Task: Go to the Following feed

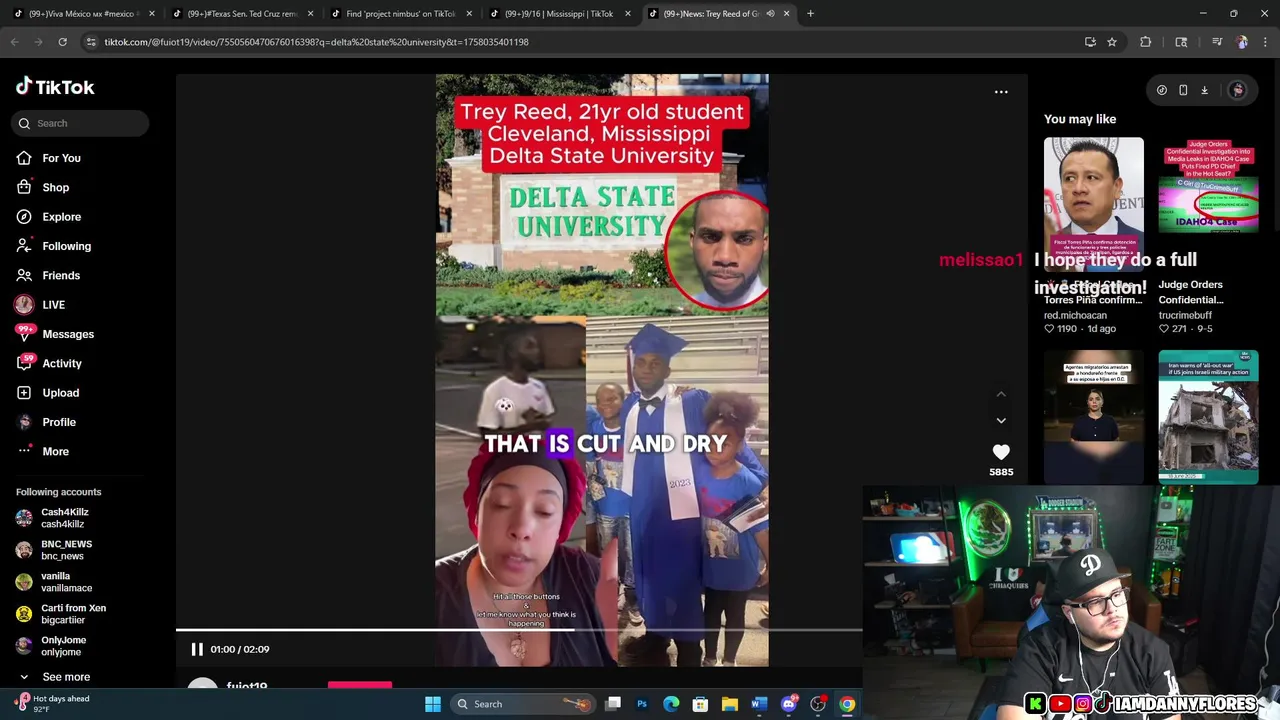Action: tap(66, 246)
